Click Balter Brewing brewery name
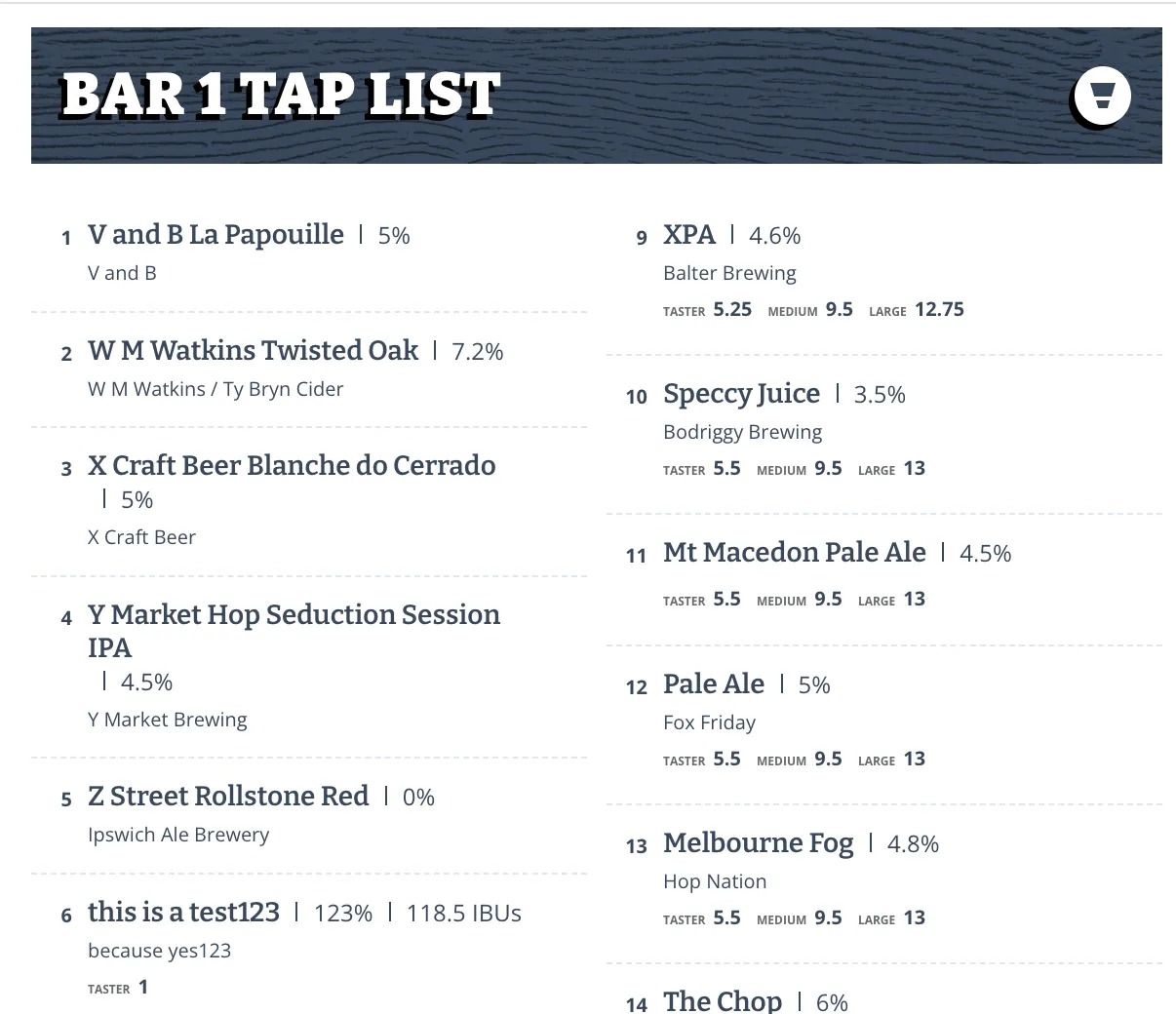Viewport: 1176px width, 1014px height. (x=729, y=273)
